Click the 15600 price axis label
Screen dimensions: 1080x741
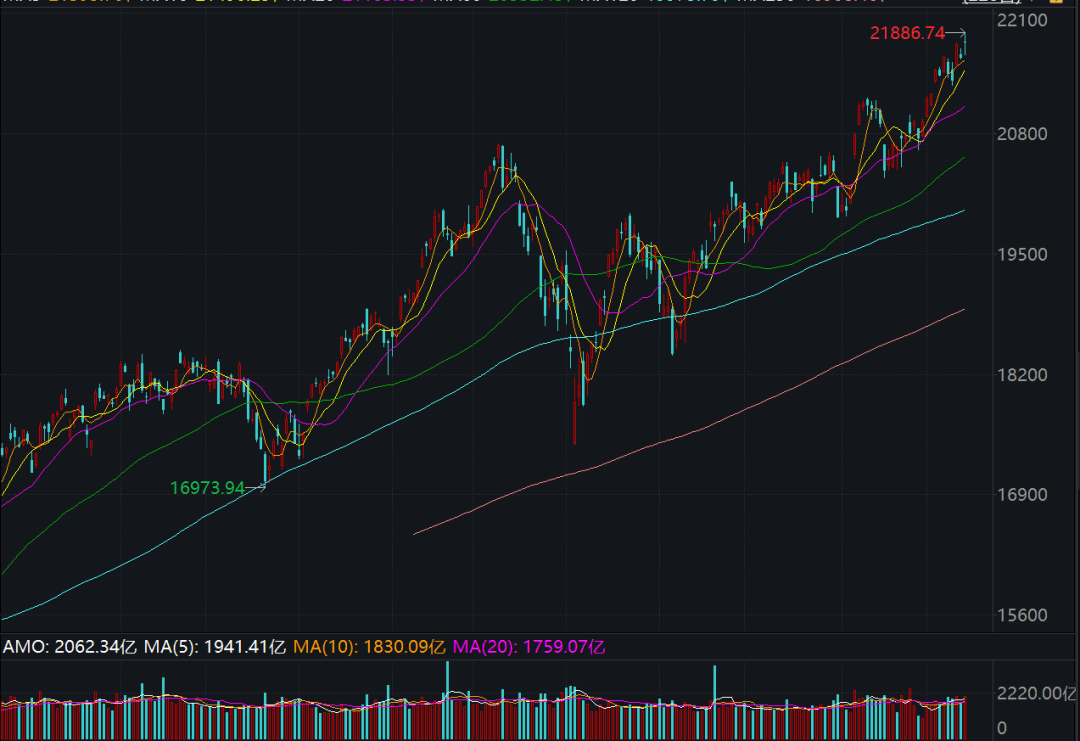[x=1022, y=615]
